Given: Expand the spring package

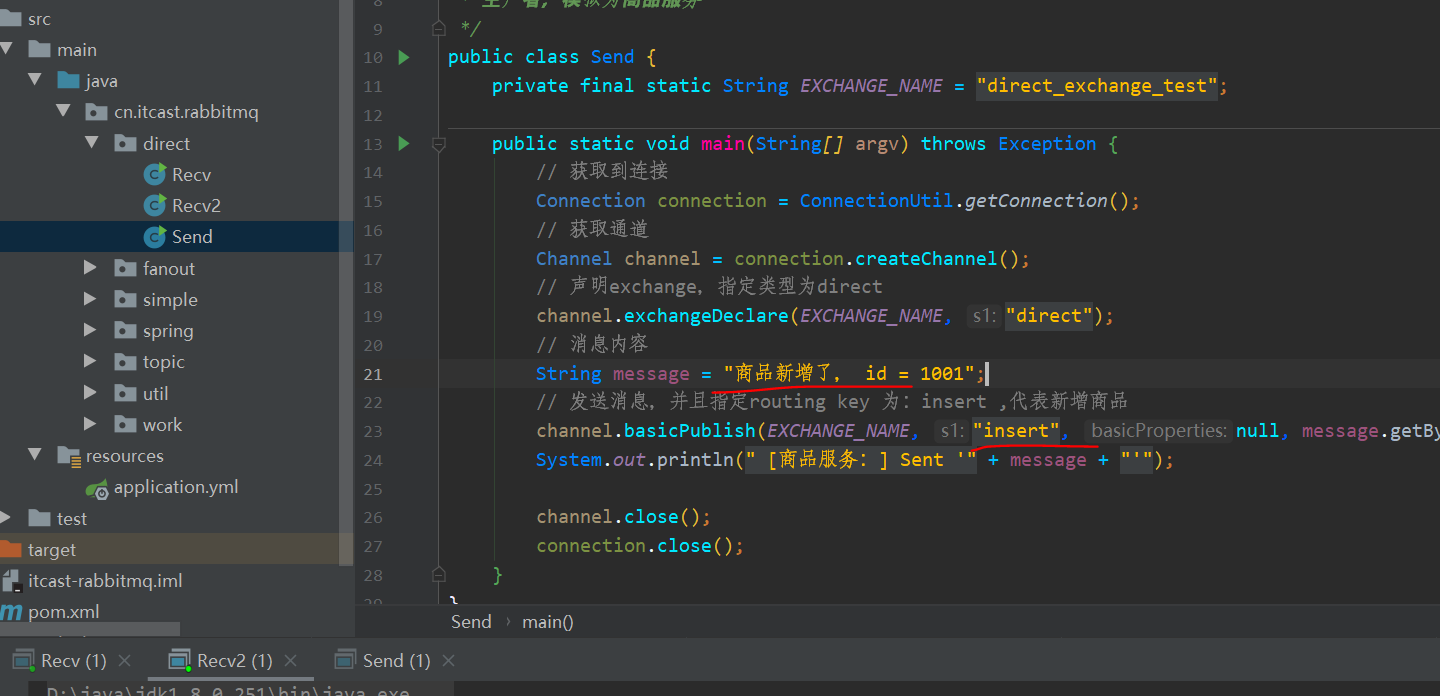Looking at the screenshot, I should 91,330.
